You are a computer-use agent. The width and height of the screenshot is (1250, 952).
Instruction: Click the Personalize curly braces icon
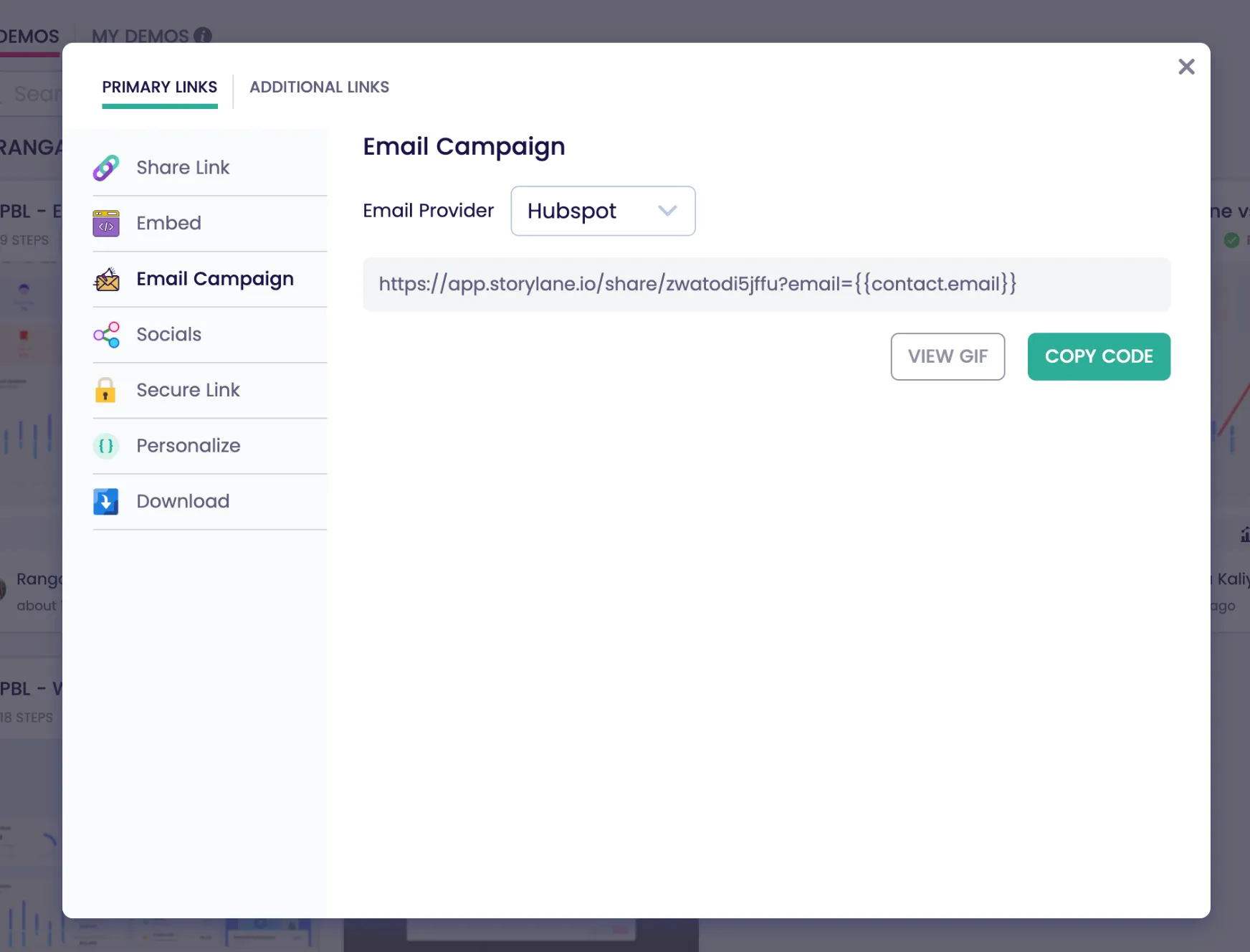click(x=106, y=446)
